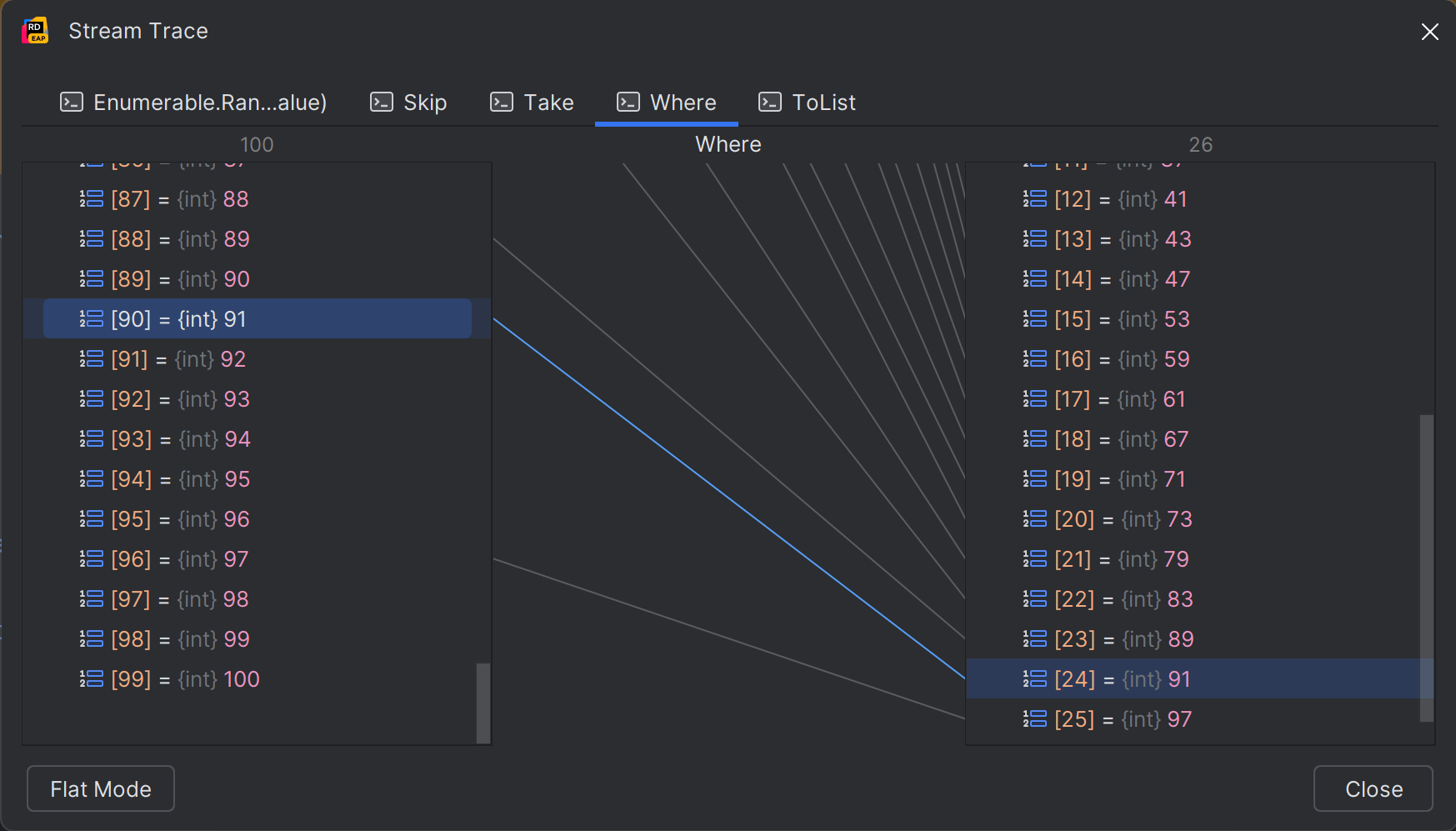Select input item [88] = 89
The width and height of the screenshot is (1456, 831).
pyautogui.click(x=180, y=239)
